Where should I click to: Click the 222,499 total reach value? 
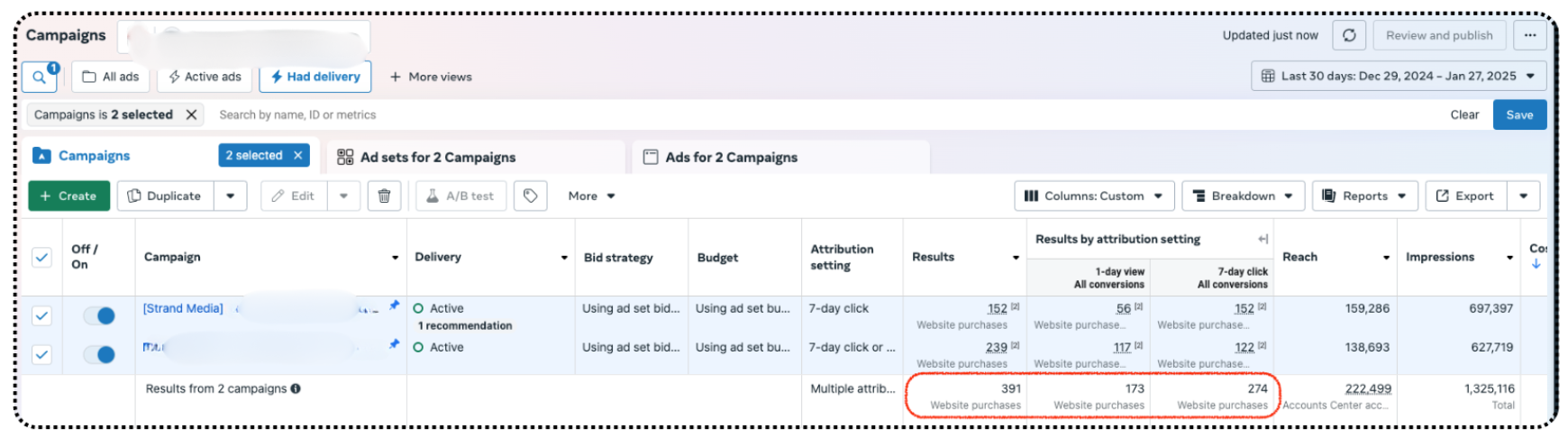[x=1368, y=388]
